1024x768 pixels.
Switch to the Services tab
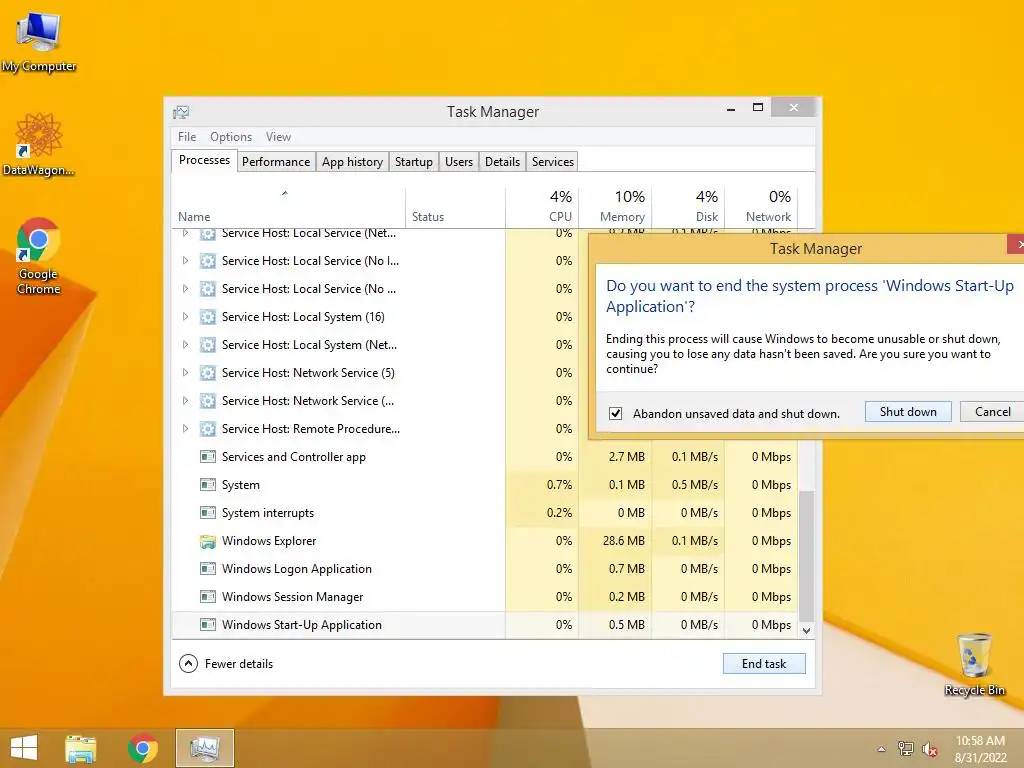552,162
